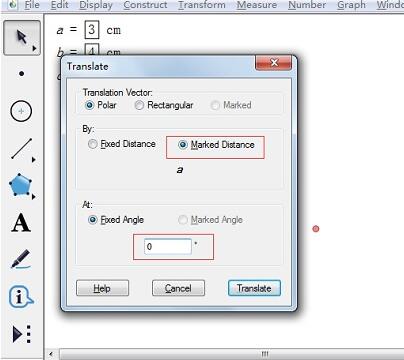
Task: Click parameter a value box showing 3
Action: pos(91,30)
